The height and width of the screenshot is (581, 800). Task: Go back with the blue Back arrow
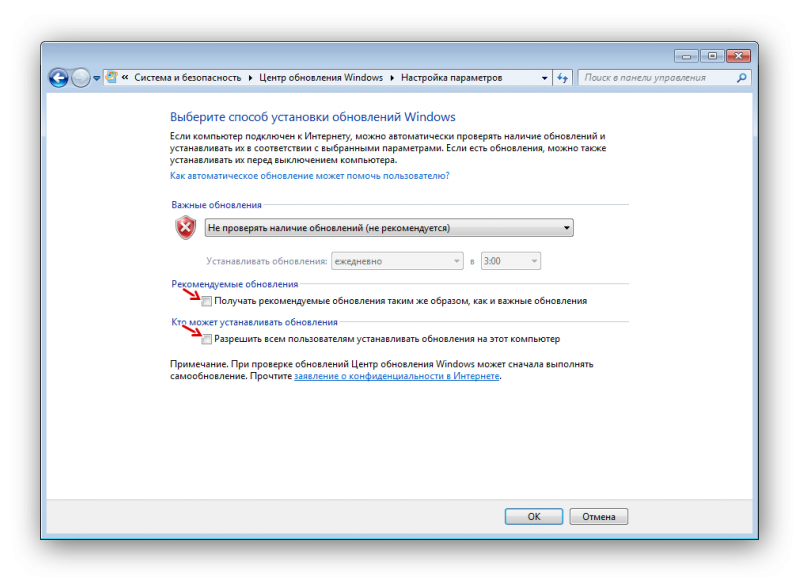[x=59, y=78]
